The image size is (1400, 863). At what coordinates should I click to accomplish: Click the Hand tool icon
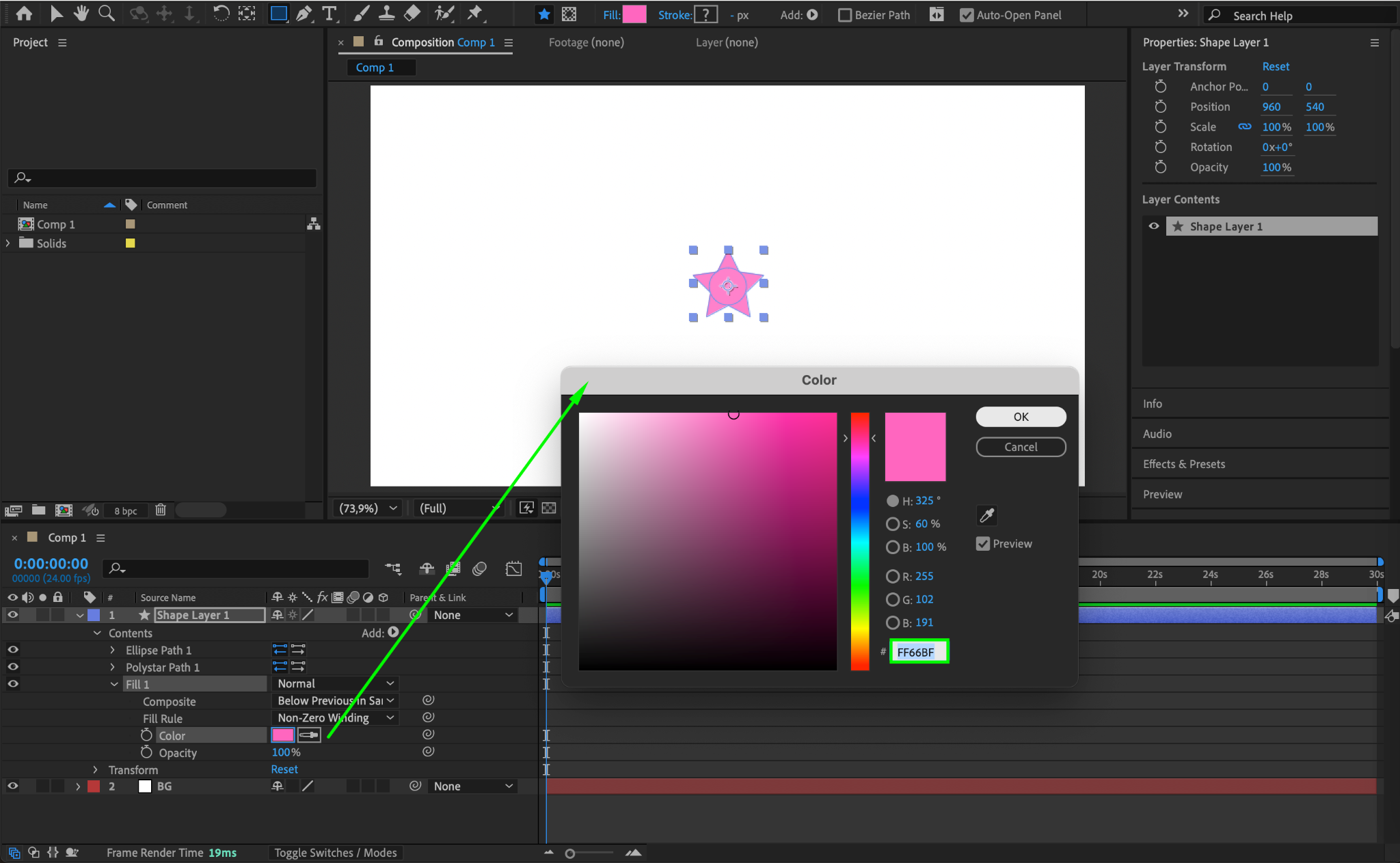coord(81,14)
